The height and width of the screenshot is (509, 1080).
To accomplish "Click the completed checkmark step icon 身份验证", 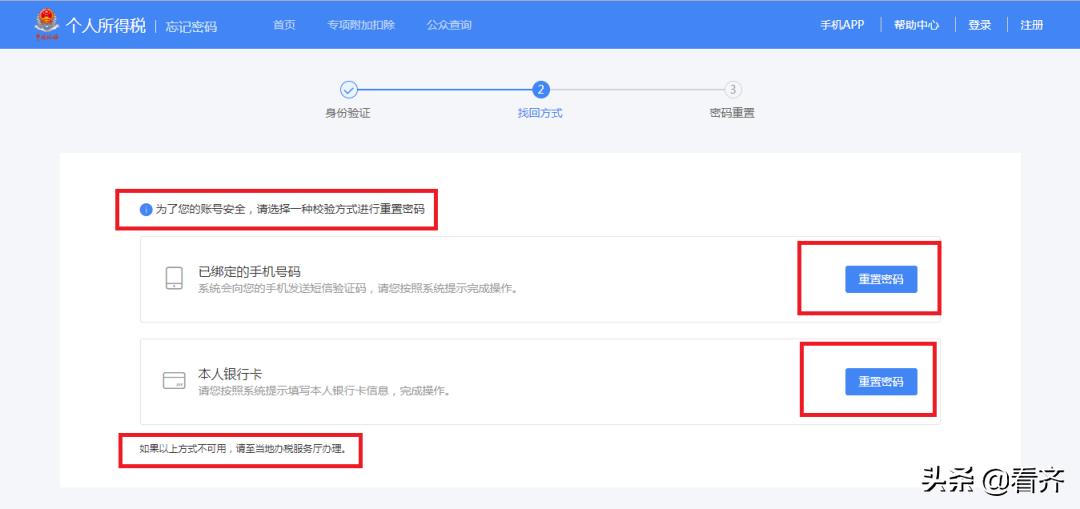I will (349, 90).
